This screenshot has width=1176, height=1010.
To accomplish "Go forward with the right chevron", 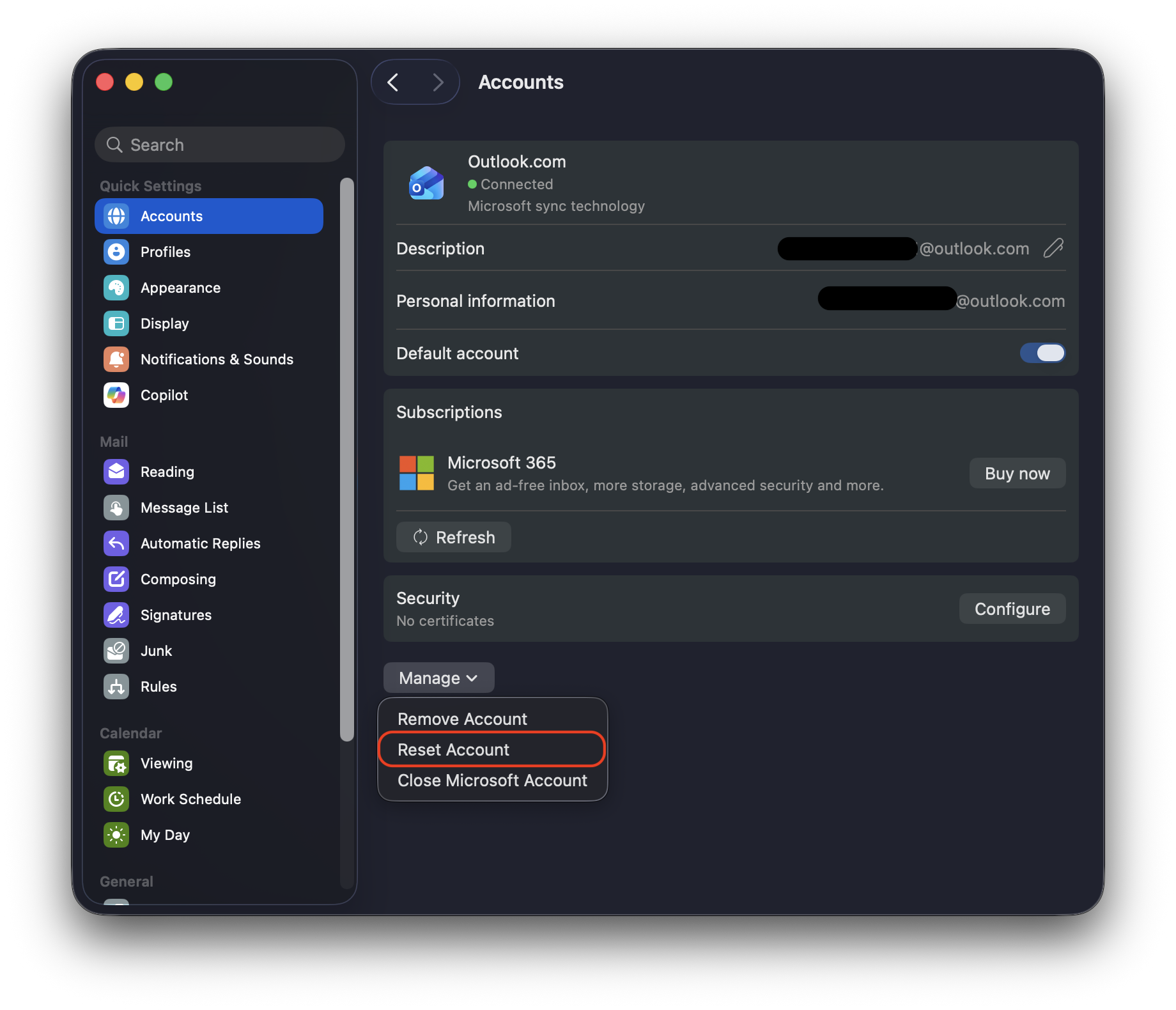I will click(x=438, y=82).
